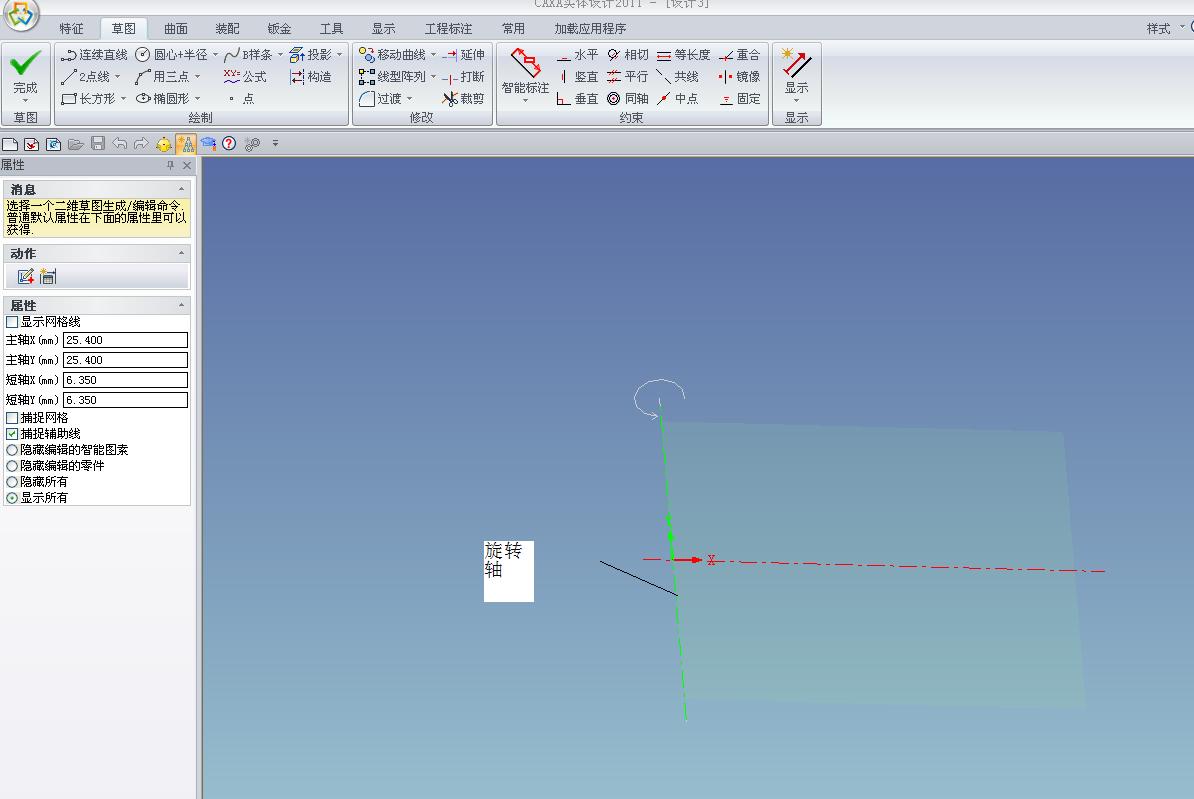This screenshot has width=1194, height=799.
Task: Collapse the 消息 panel section
Action: click(181, 189)
